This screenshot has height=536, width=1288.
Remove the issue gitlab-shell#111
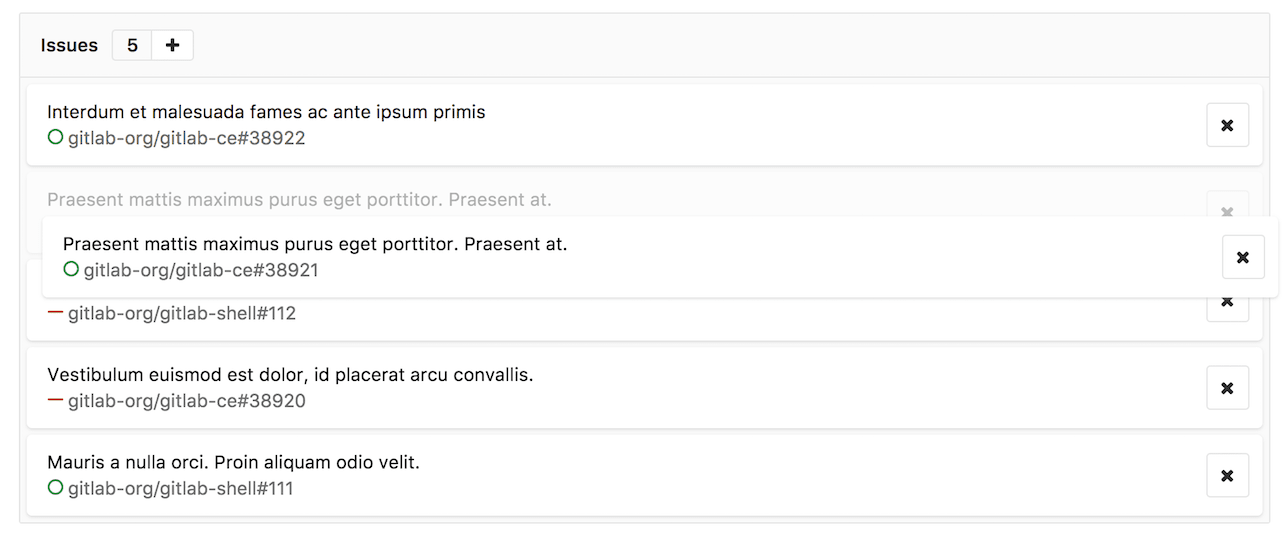coord(1227,475)
